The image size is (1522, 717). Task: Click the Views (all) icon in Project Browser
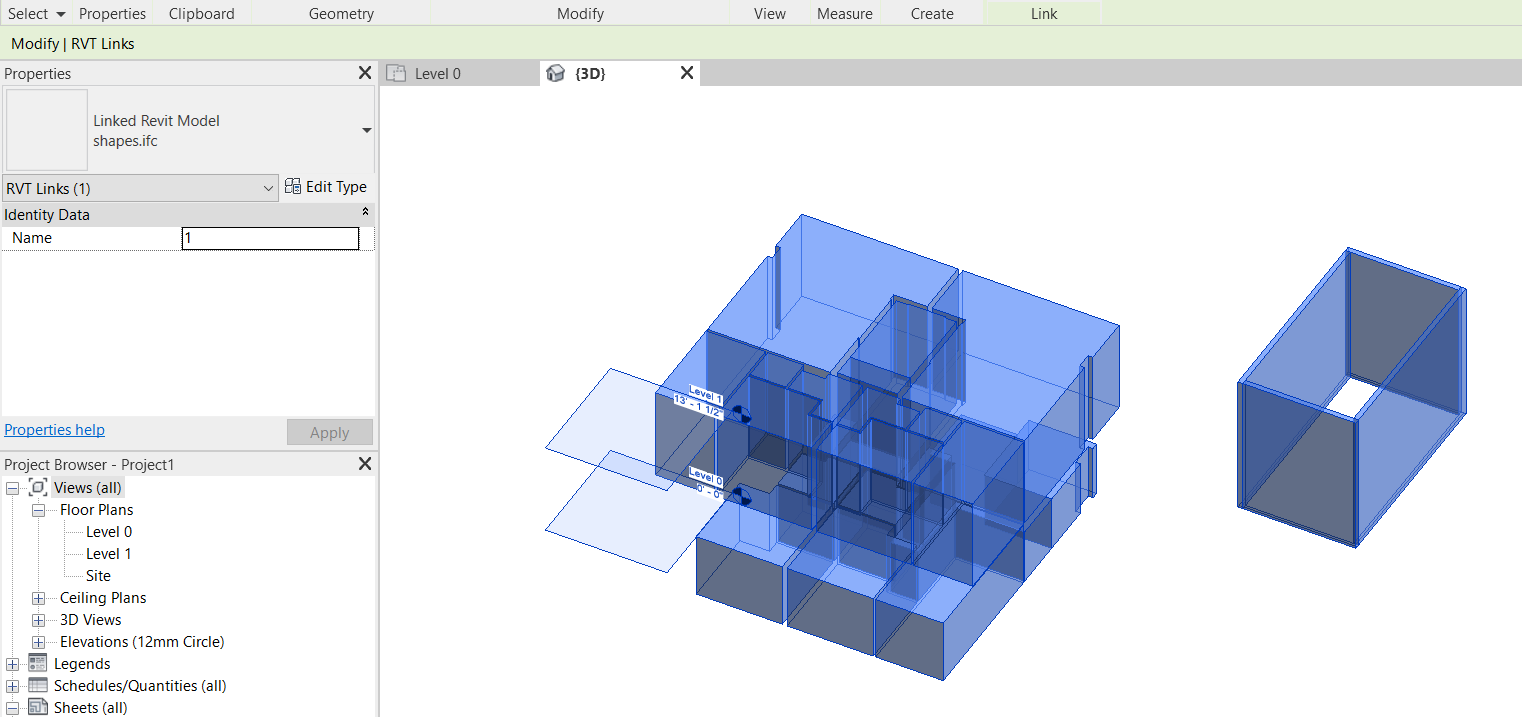point(37,487)
